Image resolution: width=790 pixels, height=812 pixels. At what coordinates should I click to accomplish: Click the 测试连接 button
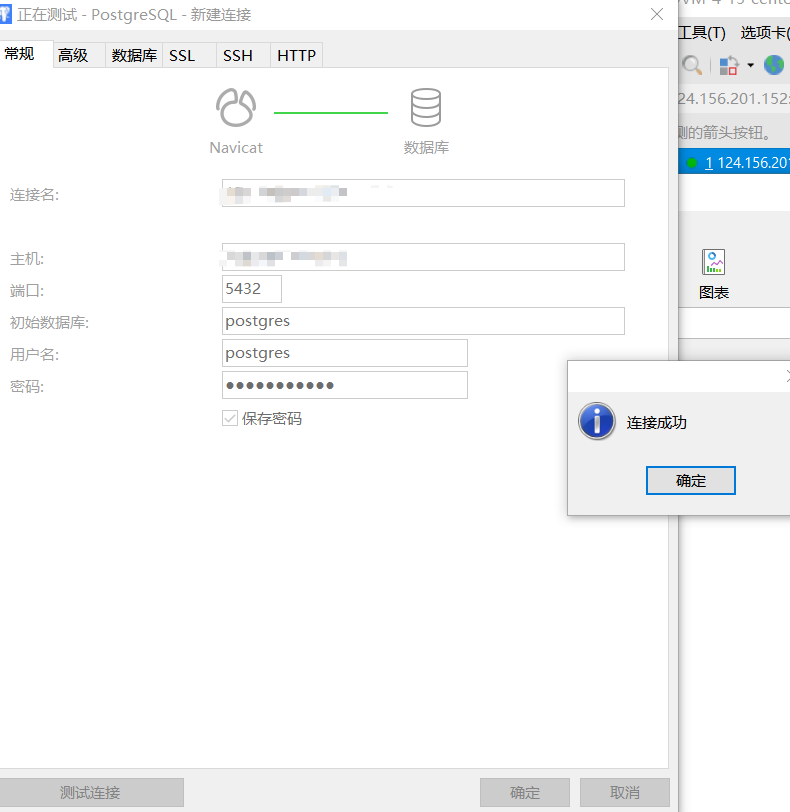[90, 792]
